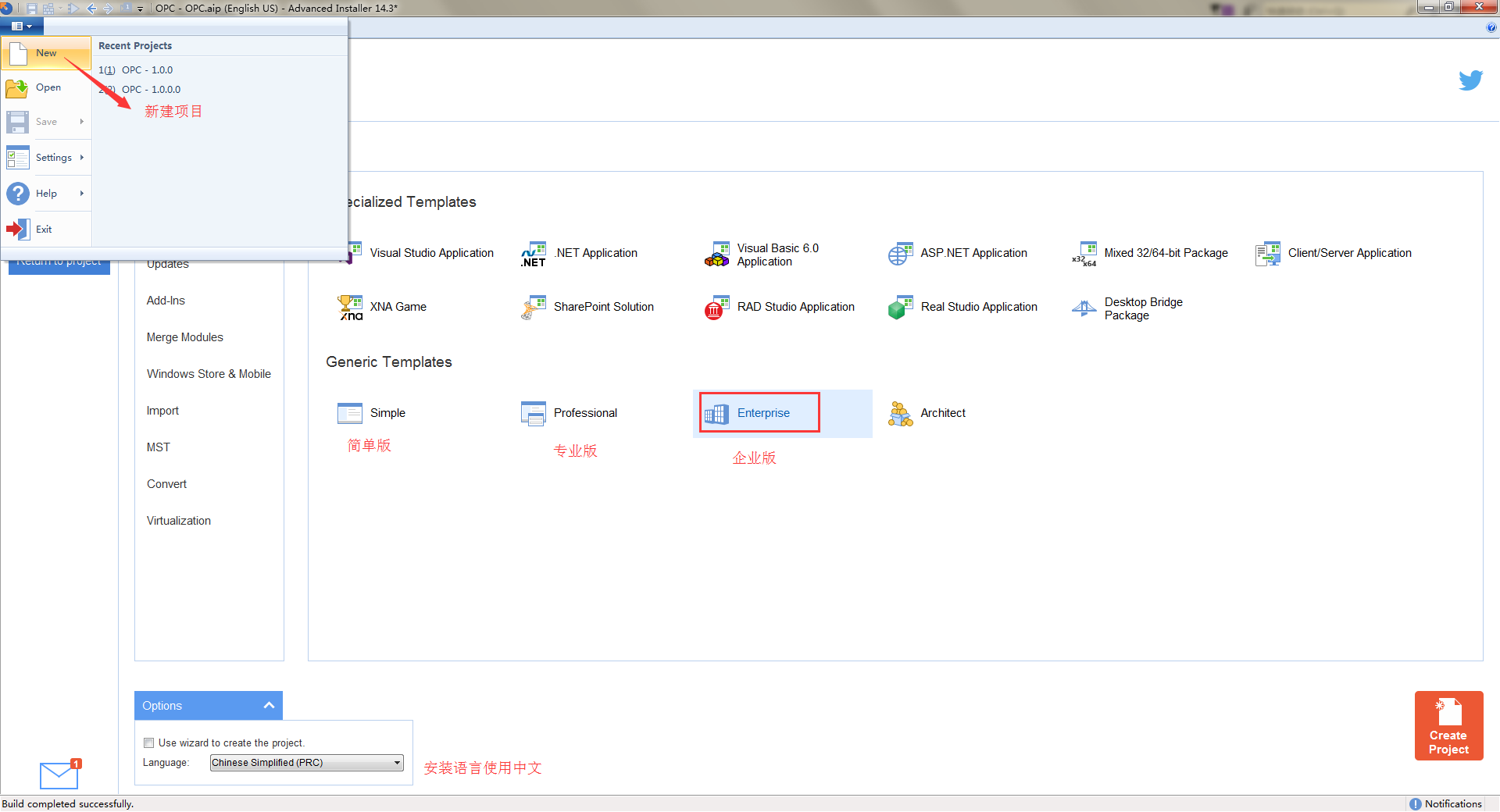Open the Updates category
Viewport: 1500px width, 812px height.
(168, 264)
